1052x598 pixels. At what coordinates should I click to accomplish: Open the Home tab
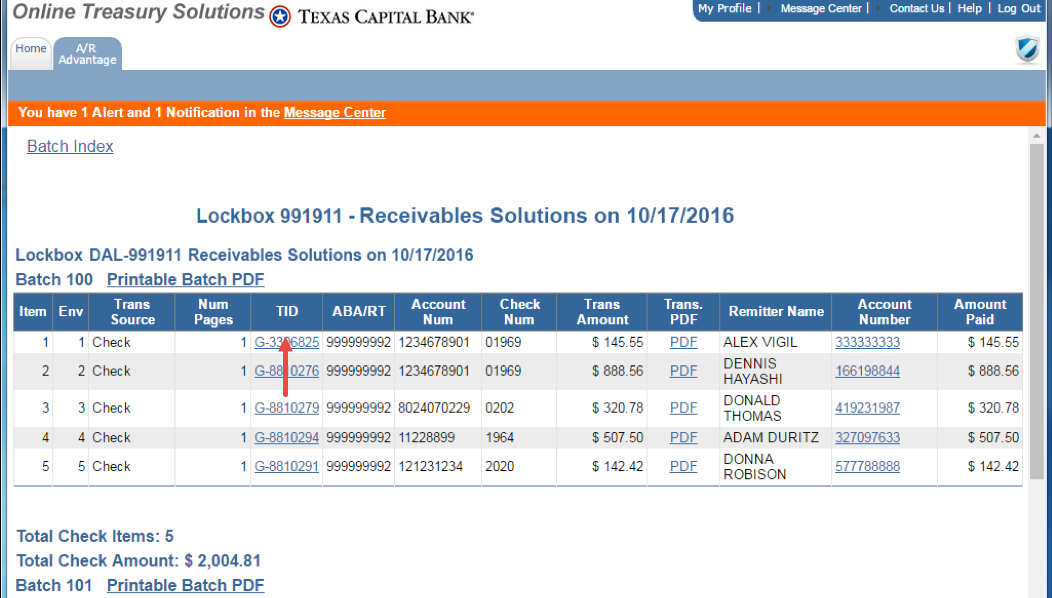coord(31,49)
